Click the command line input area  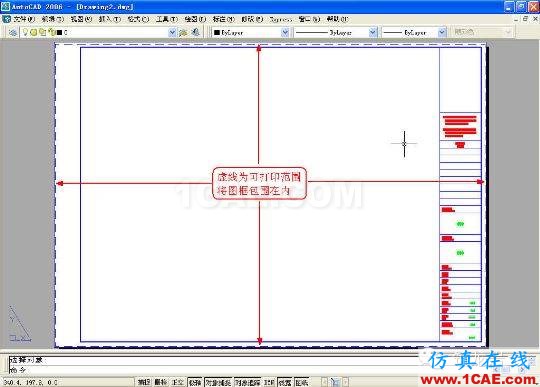click(214, 370)
